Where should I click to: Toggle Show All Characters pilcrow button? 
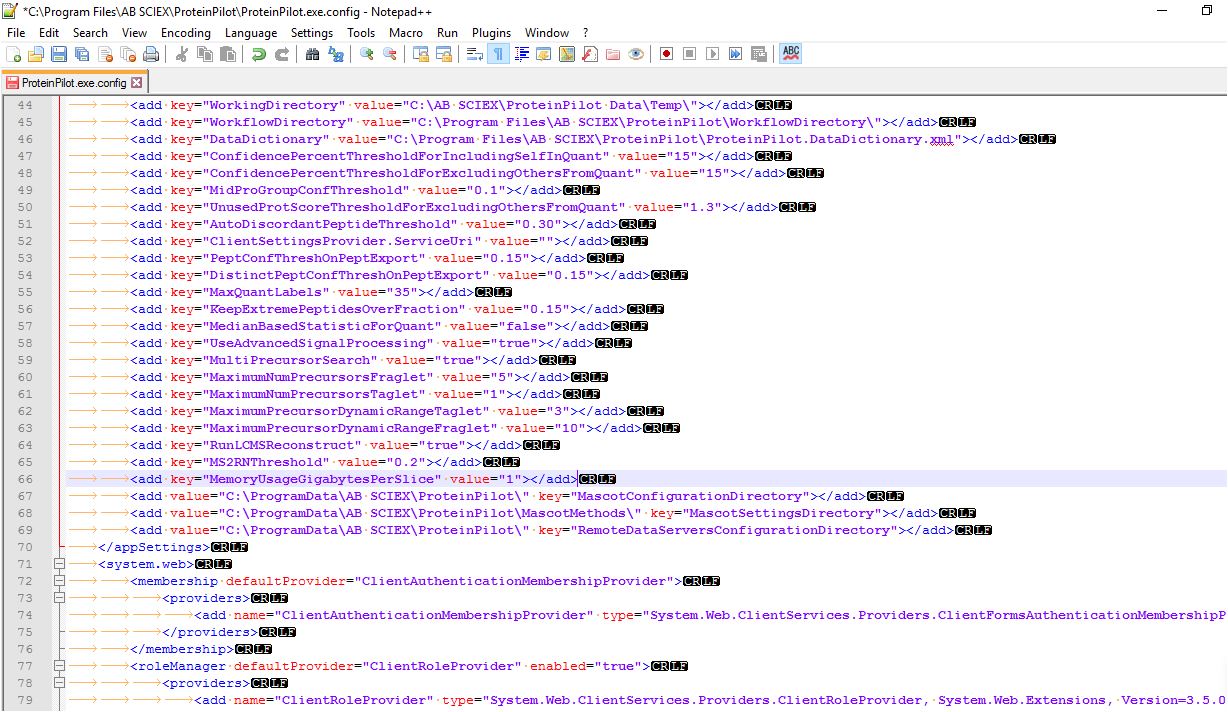[498, 53]
